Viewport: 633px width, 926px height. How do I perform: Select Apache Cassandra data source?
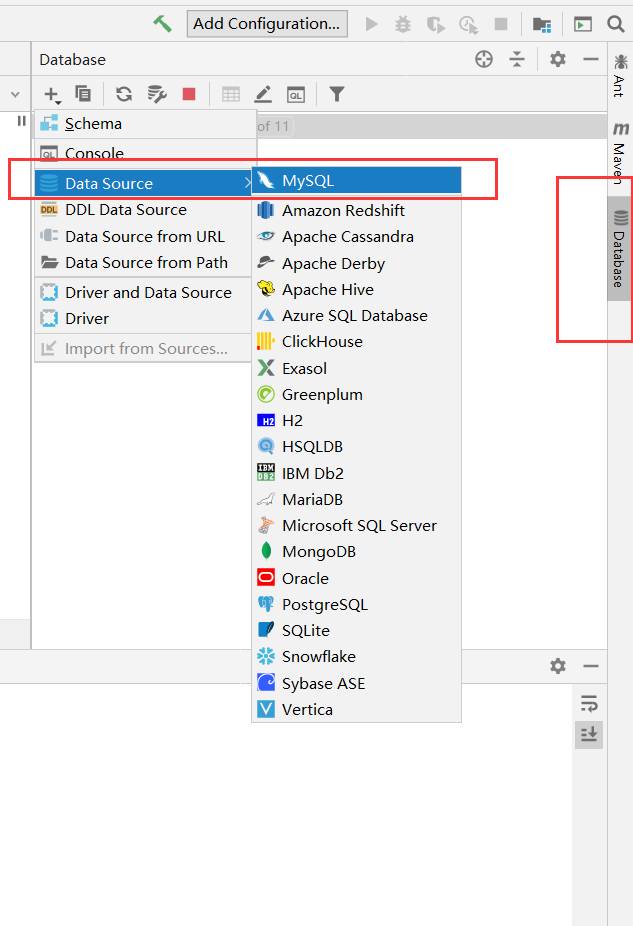[x=357, y=236]
